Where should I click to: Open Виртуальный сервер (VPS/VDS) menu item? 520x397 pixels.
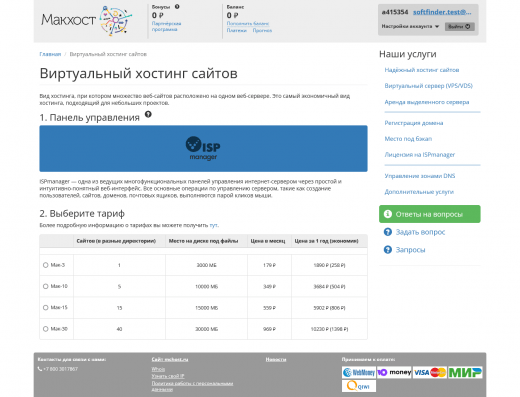(429, 86)
